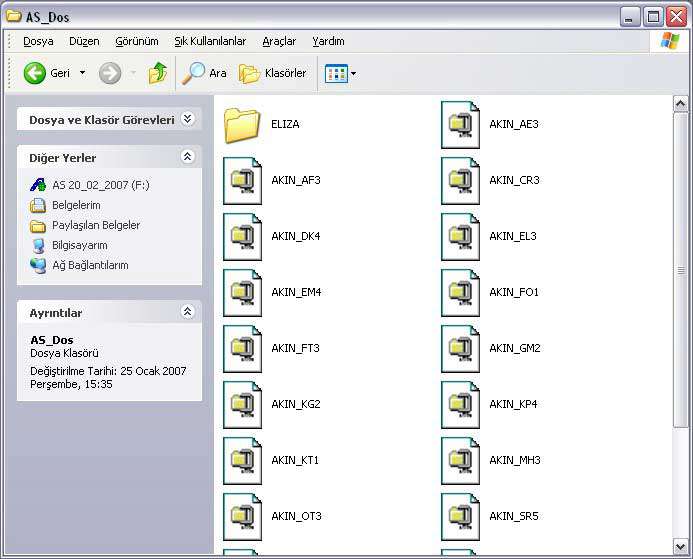
Task: Open the views dropdown arrow
Action: [x=354, y=73]
